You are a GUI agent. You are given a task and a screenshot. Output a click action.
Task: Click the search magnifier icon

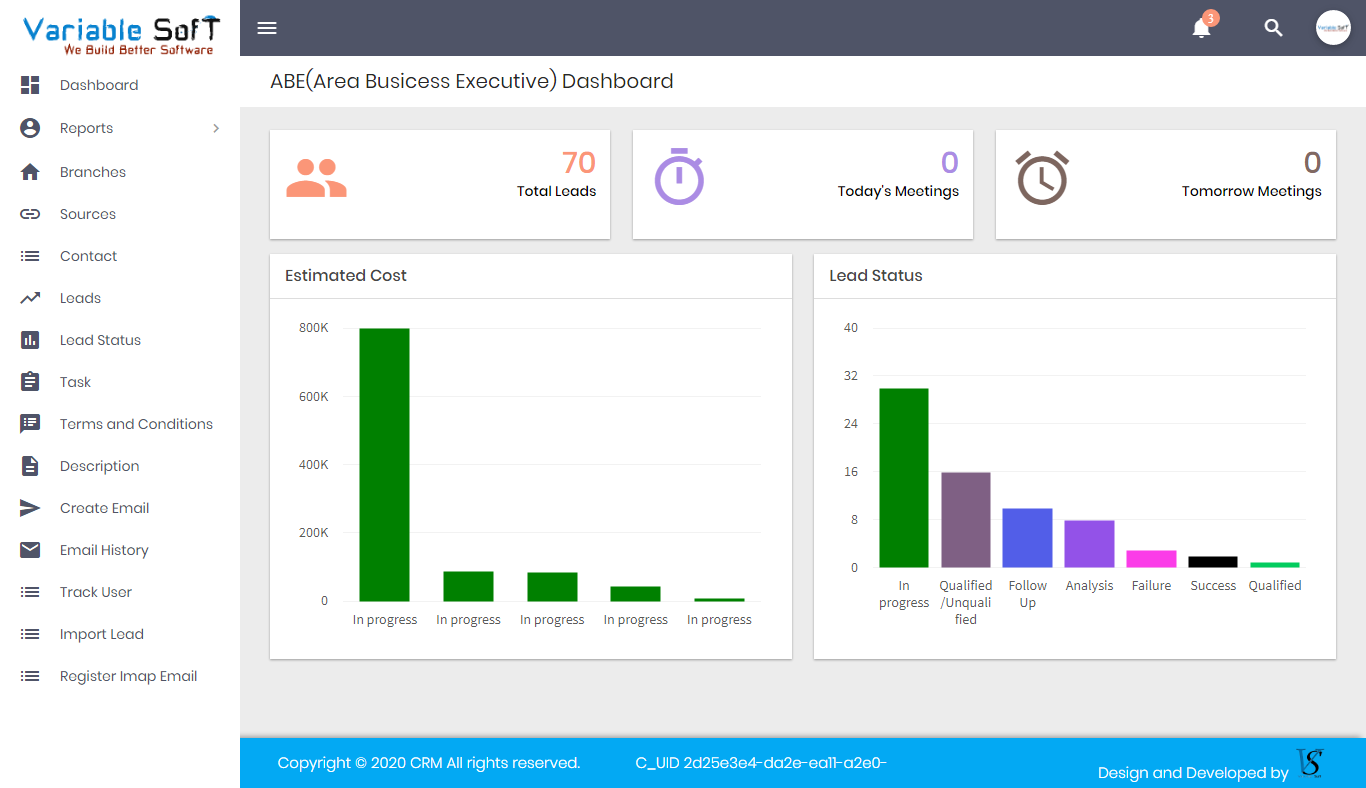[1273, 28]
